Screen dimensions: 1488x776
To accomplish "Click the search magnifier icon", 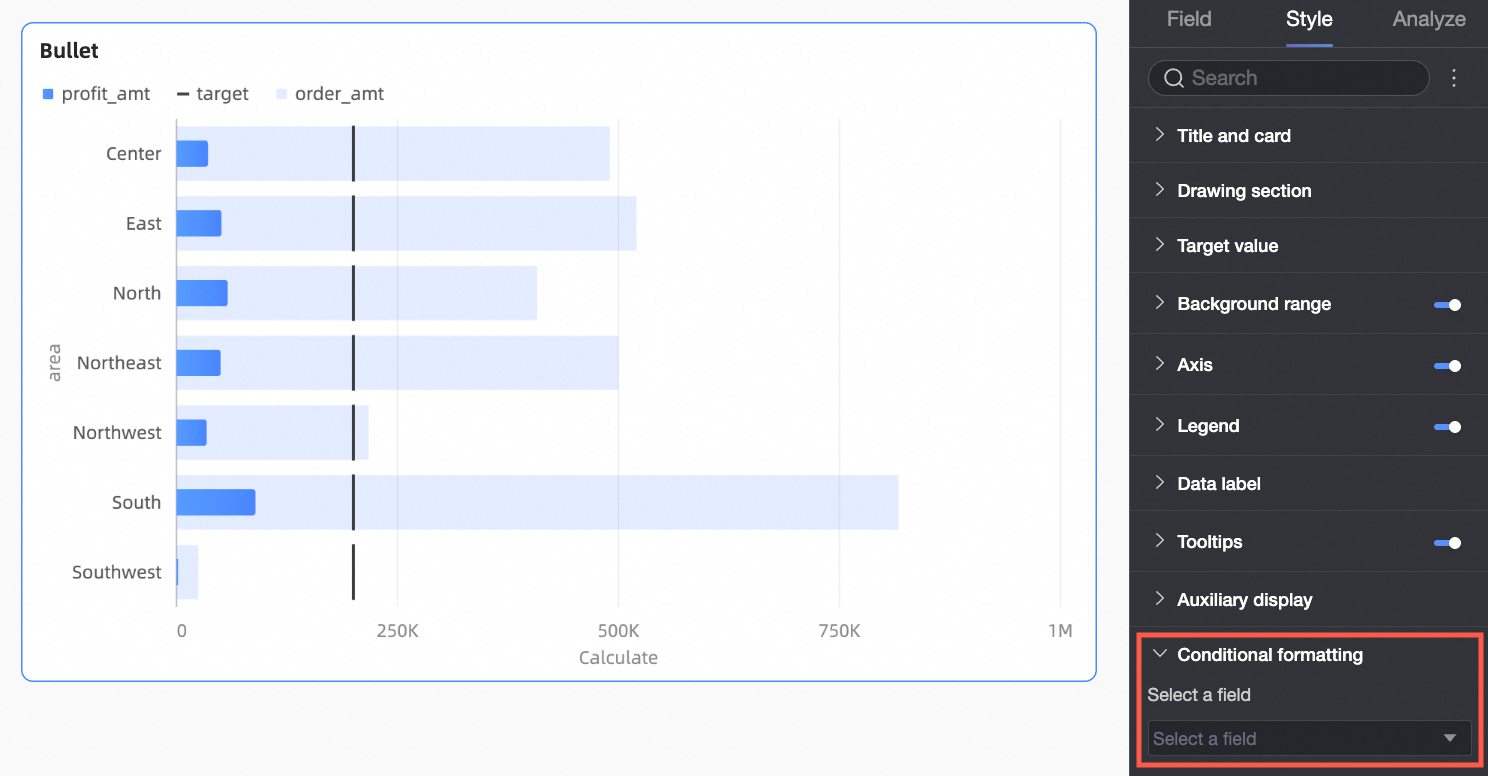I will (1174, 78).
